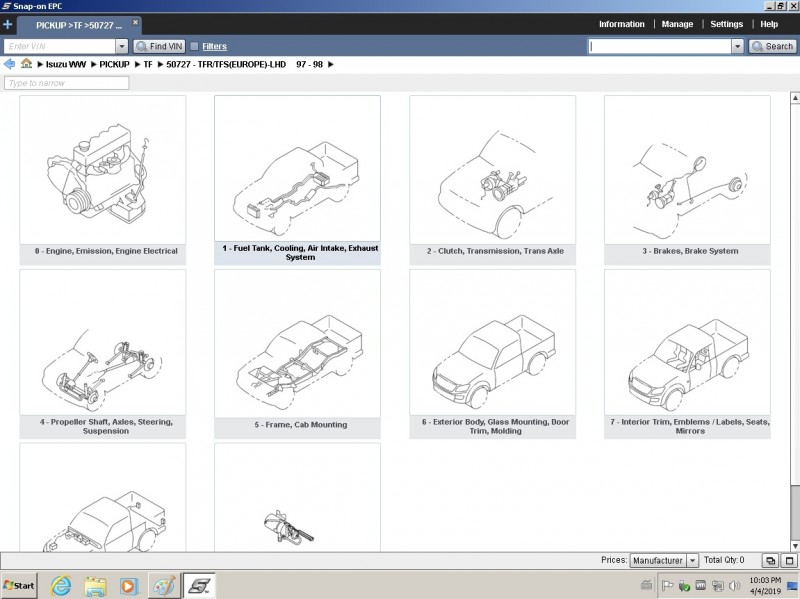Toggle the Filters checkbox
The width and height of the screenshot is (800, 599).
click(x=194, y=46)
